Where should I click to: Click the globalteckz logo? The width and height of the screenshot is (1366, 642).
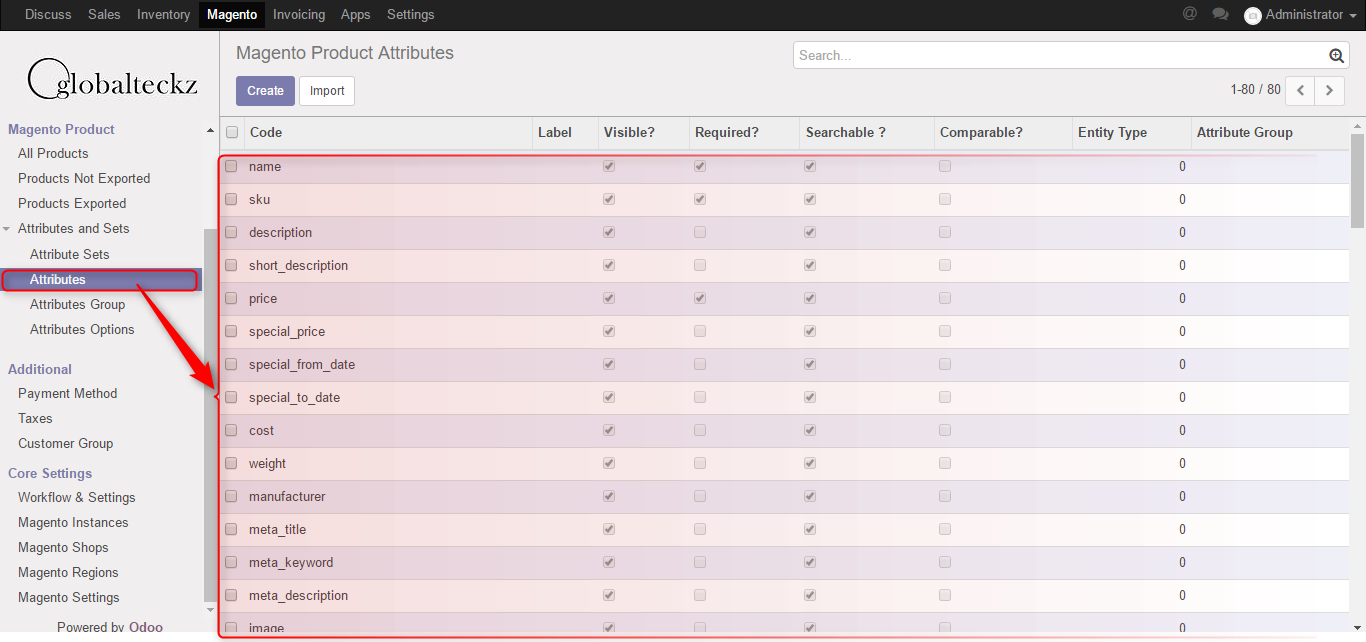click(110, 79)
